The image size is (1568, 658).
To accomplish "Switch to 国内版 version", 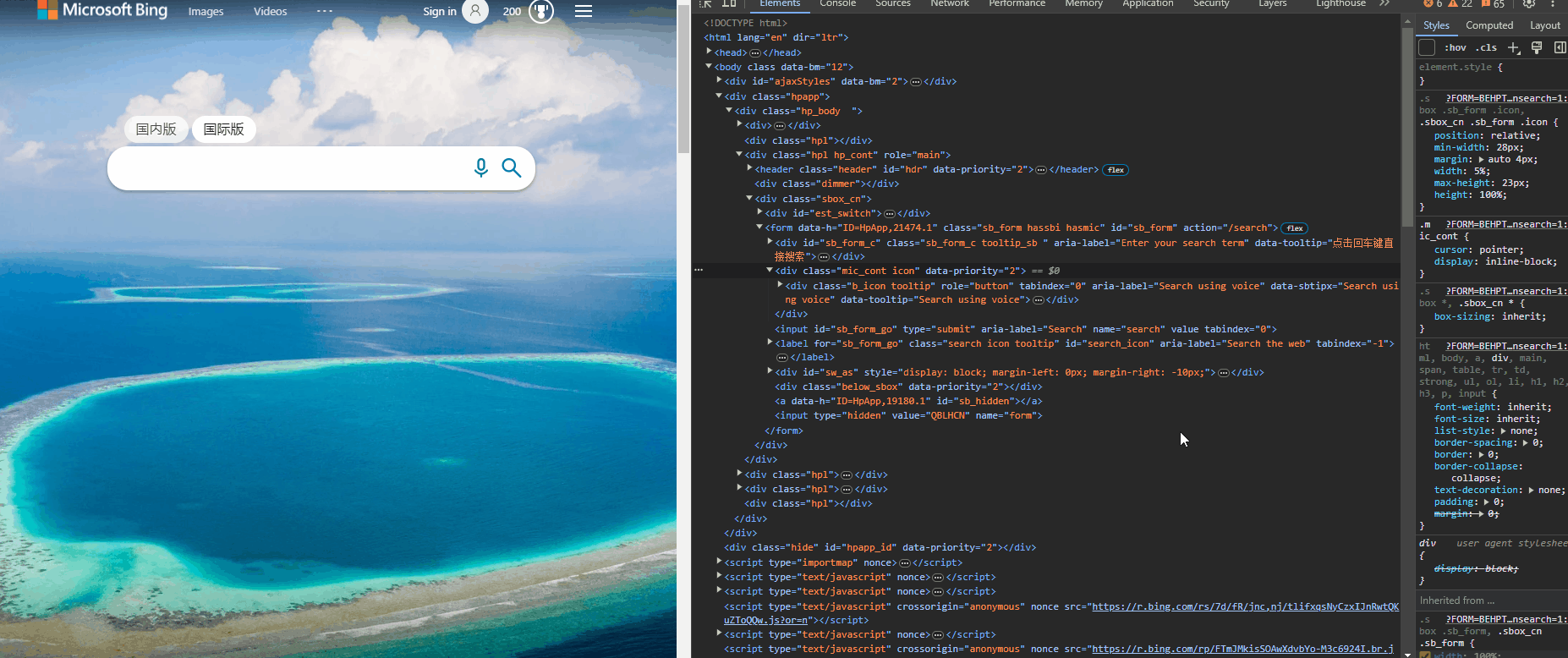I will (156, 129).
